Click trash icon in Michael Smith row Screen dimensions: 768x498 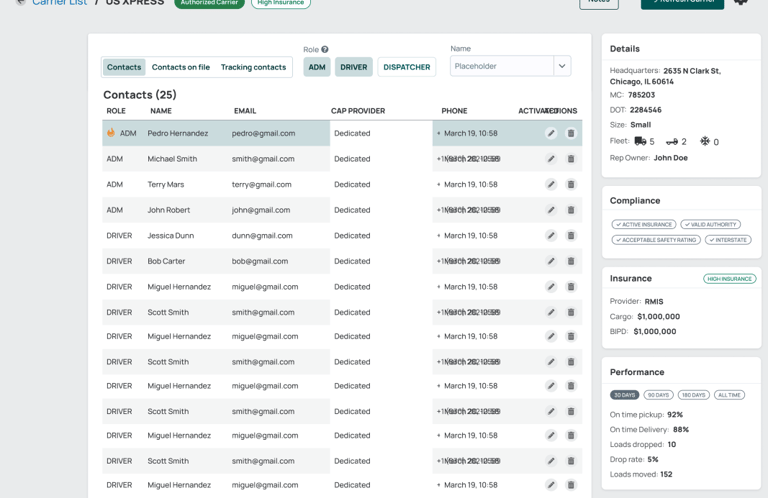point(571,159)
